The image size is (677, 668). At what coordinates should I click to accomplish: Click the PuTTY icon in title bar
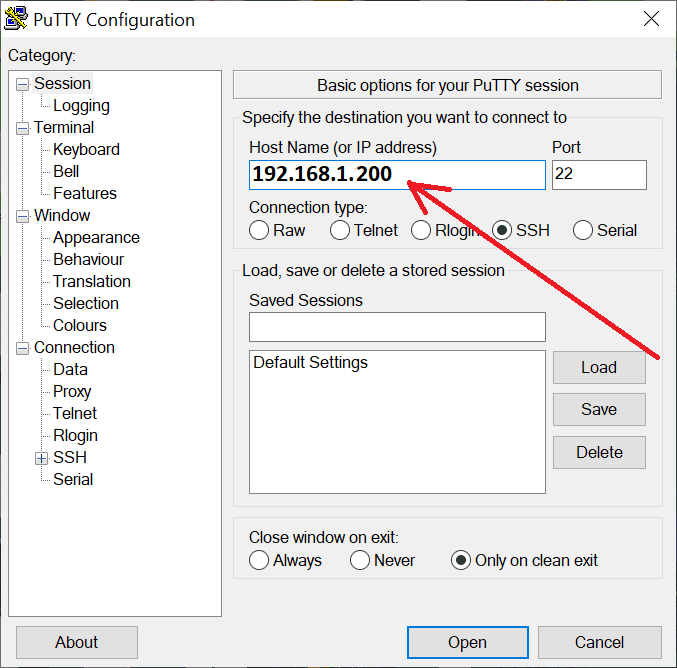(x=17, y=19)
